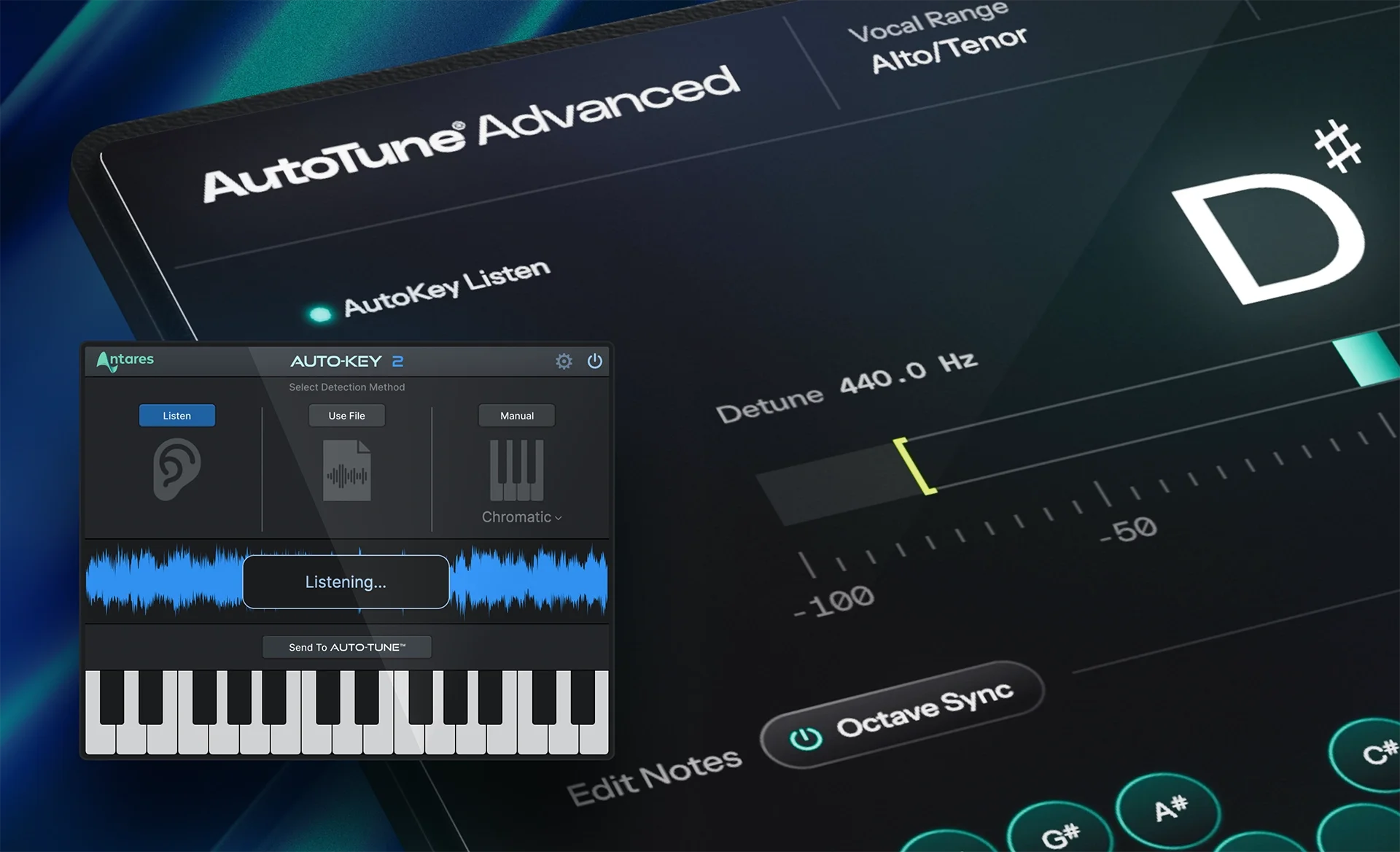Screen dimensions: 1400x852
Task: Click the yellow pitch meter marker
Action: [x=914, y=466]
